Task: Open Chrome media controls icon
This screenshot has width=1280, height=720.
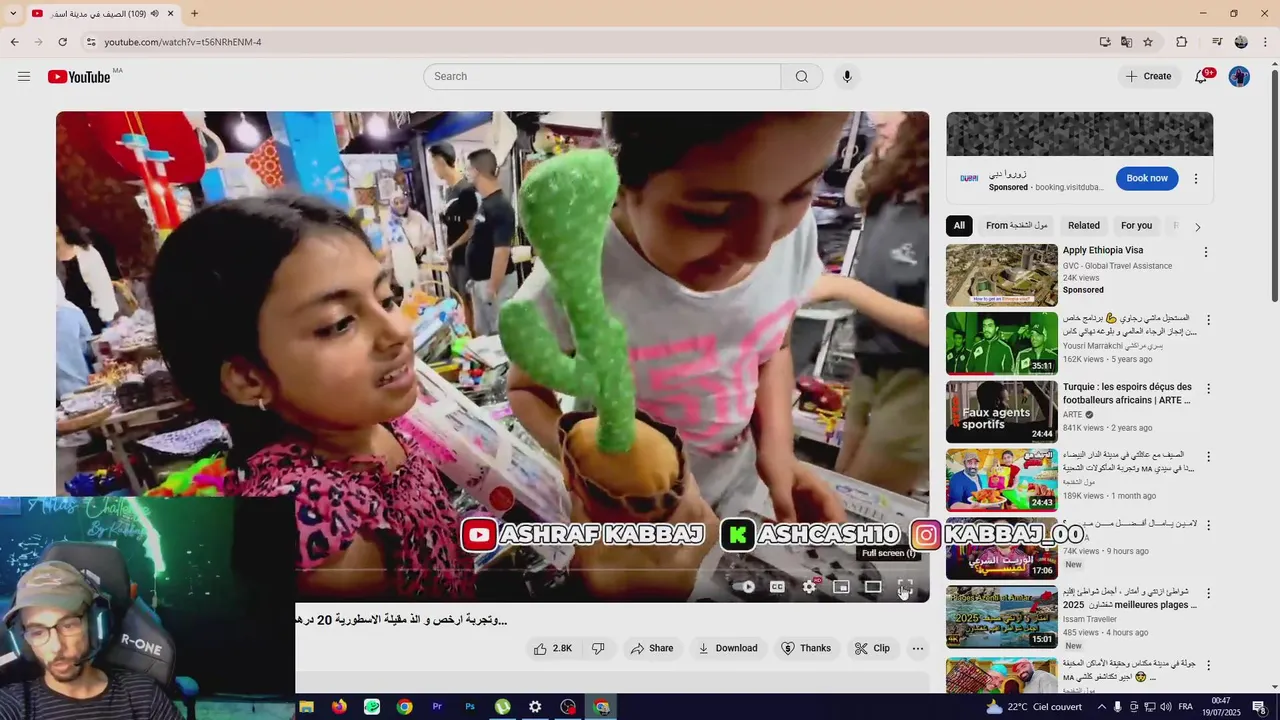Action: 1216,42
